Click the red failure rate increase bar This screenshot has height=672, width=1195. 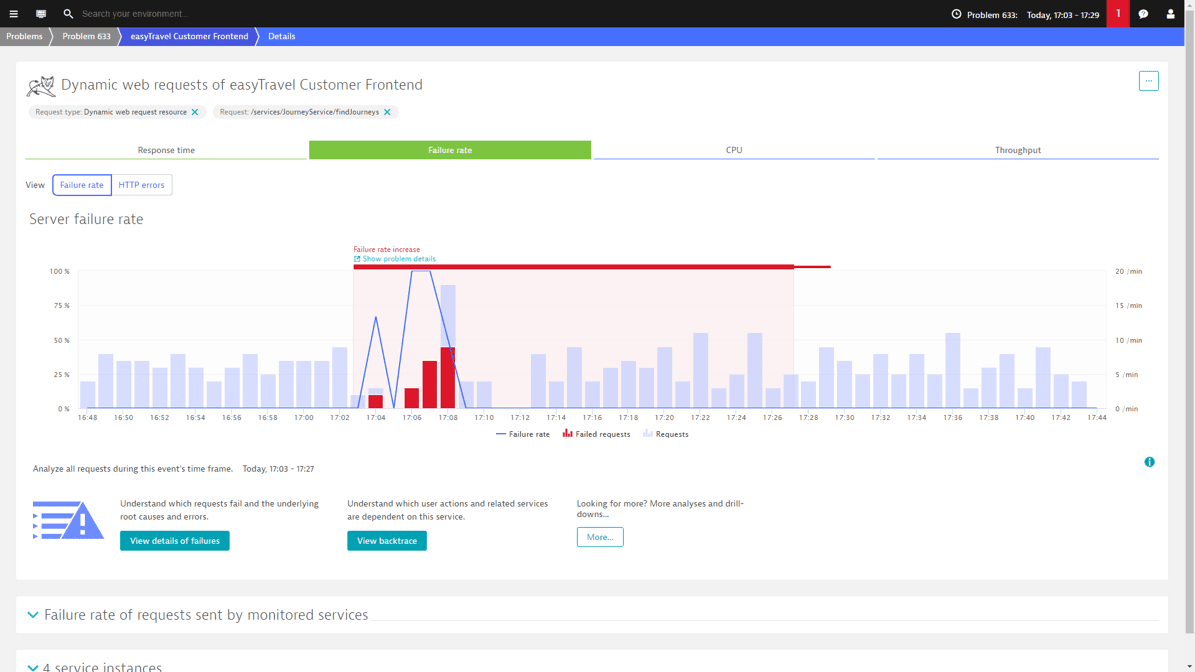pos(573,267)
